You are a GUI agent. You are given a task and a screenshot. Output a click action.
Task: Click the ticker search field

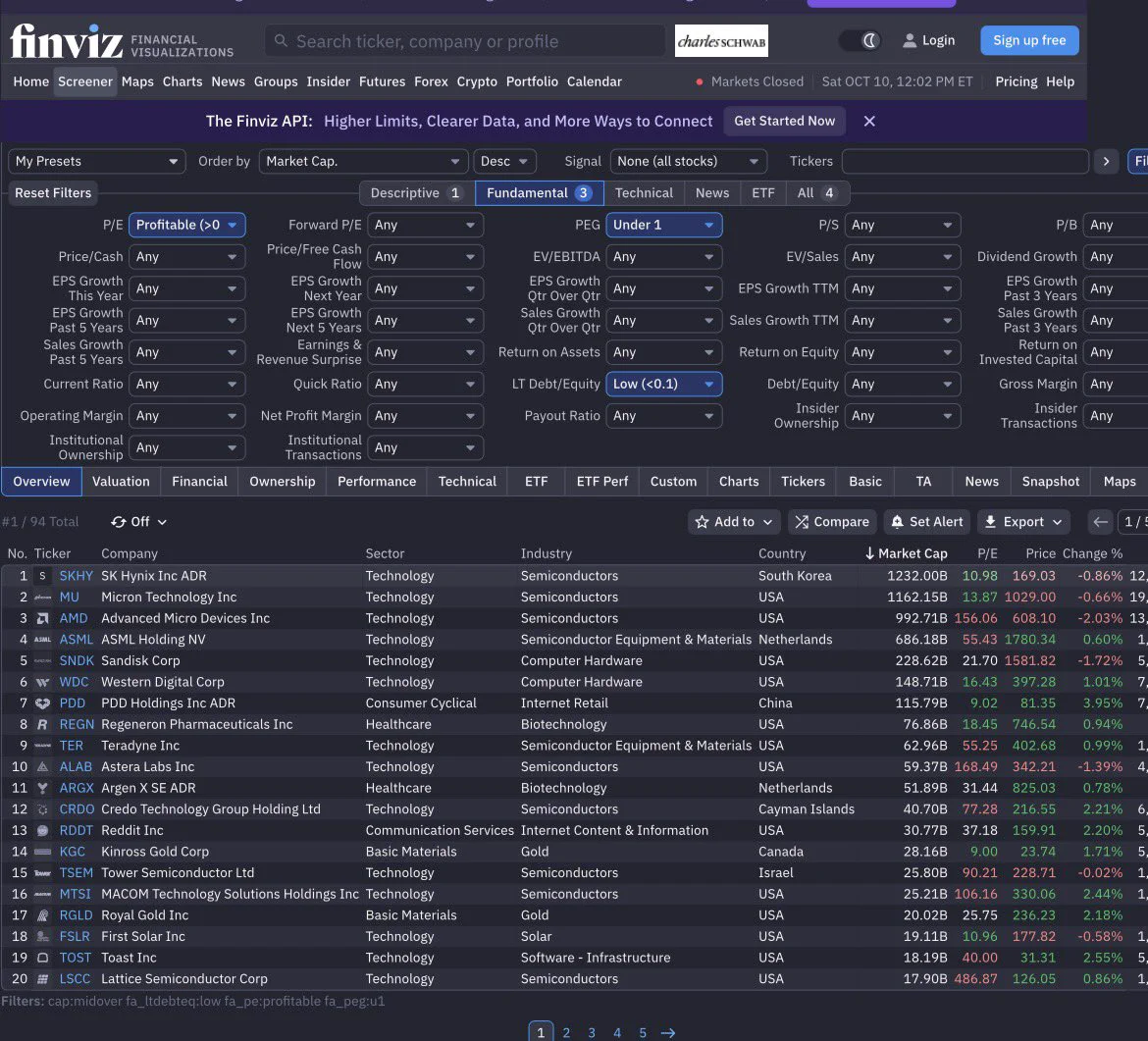click(465, 41)
